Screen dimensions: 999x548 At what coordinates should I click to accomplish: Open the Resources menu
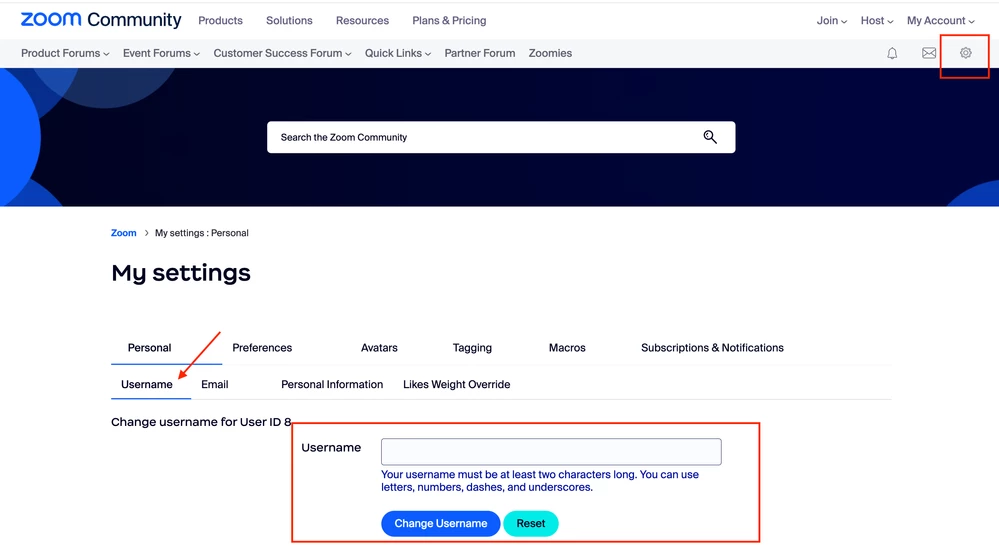point(363,20)
